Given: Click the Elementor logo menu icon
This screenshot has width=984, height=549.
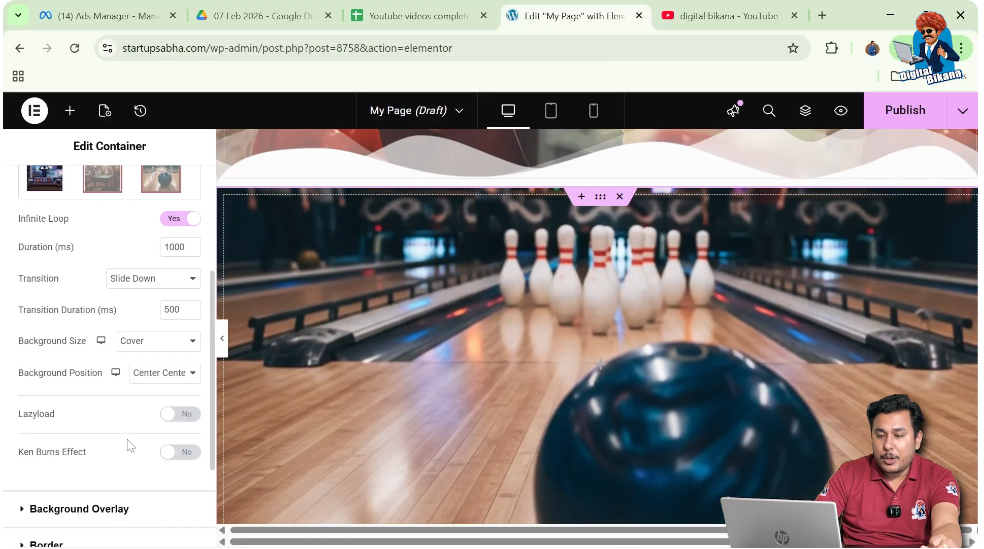Looking at the screenshot, I should click(34, 111).
